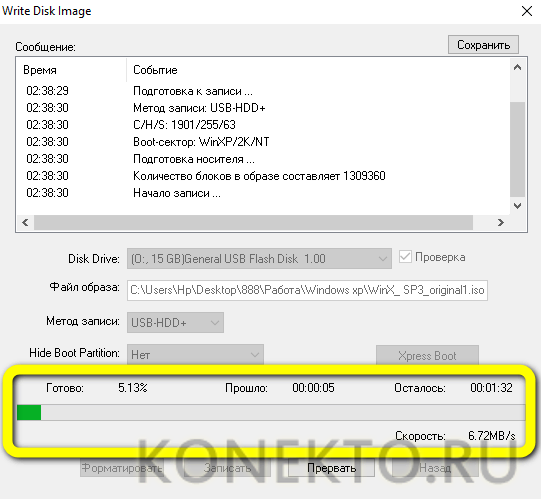
Task: Click the horizontal scrollbar thumb in log
Action: pyautogui.click(x=253, y=223)
